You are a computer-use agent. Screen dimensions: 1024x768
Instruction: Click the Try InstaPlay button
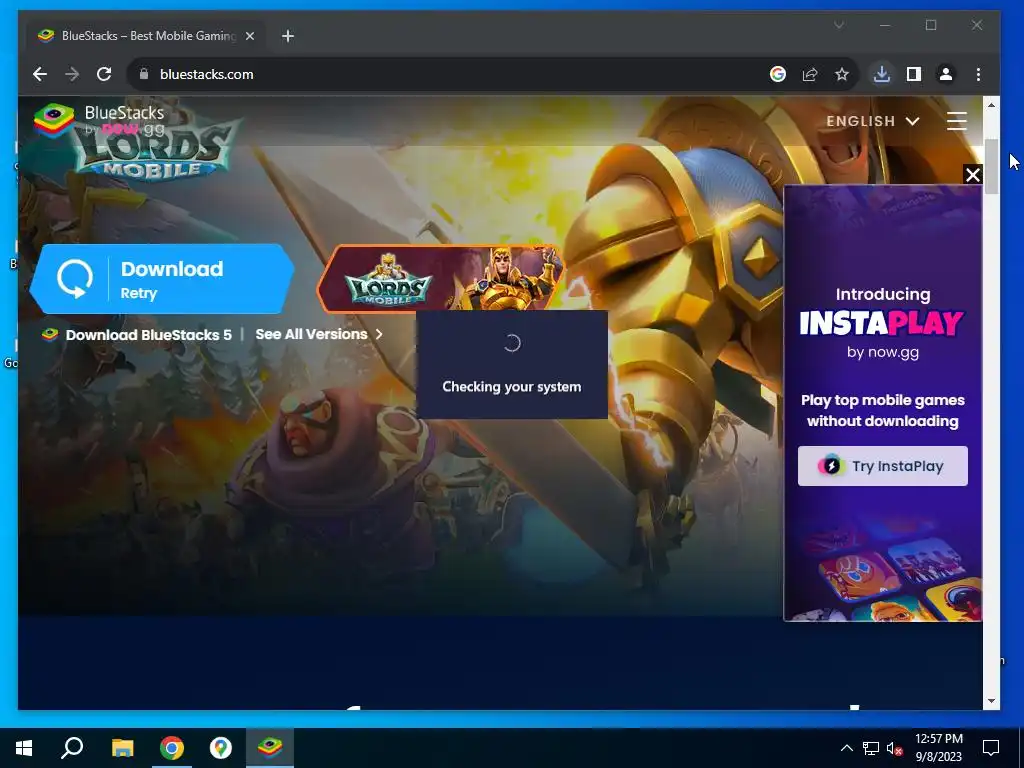882,466
